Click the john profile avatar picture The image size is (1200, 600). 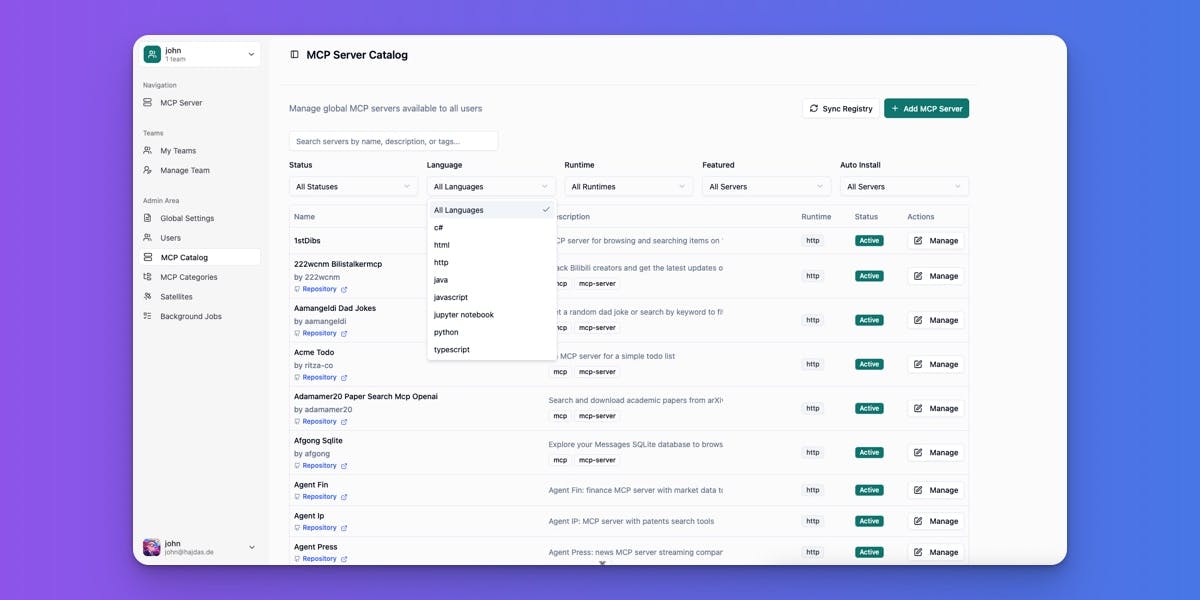[x=152, y=547]
